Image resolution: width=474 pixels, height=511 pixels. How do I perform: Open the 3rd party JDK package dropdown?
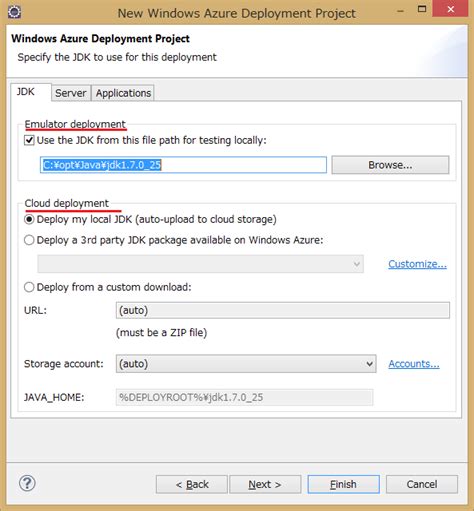tap(200, 264)
